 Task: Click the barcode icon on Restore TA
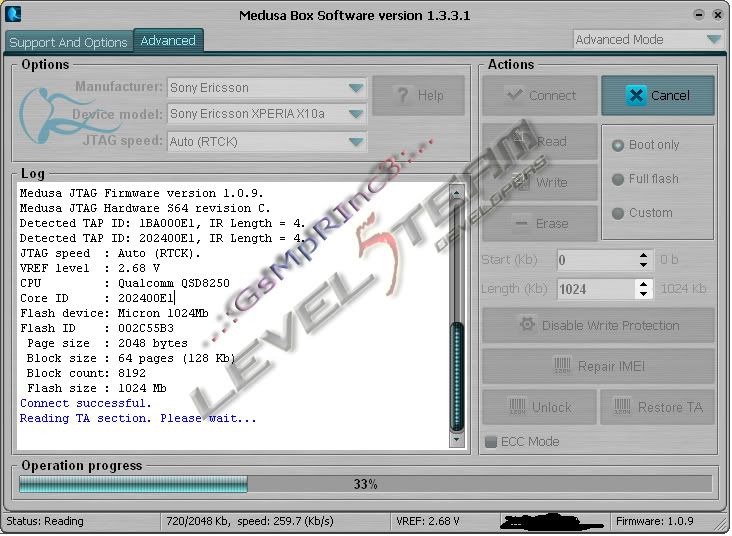pyautogui.click(x=622, y=407)
